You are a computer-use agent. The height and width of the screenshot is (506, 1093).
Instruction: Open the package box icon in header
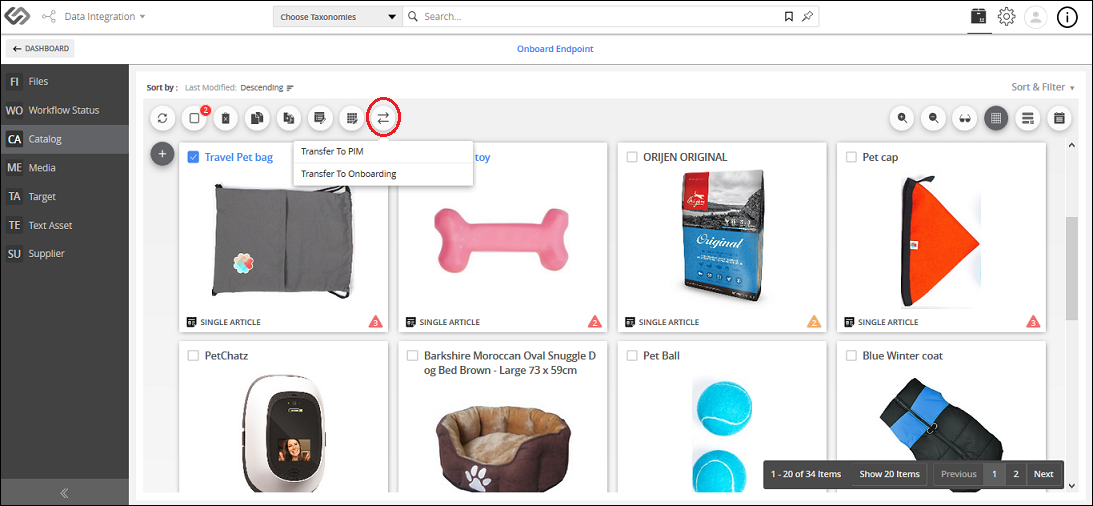[978, 17]
